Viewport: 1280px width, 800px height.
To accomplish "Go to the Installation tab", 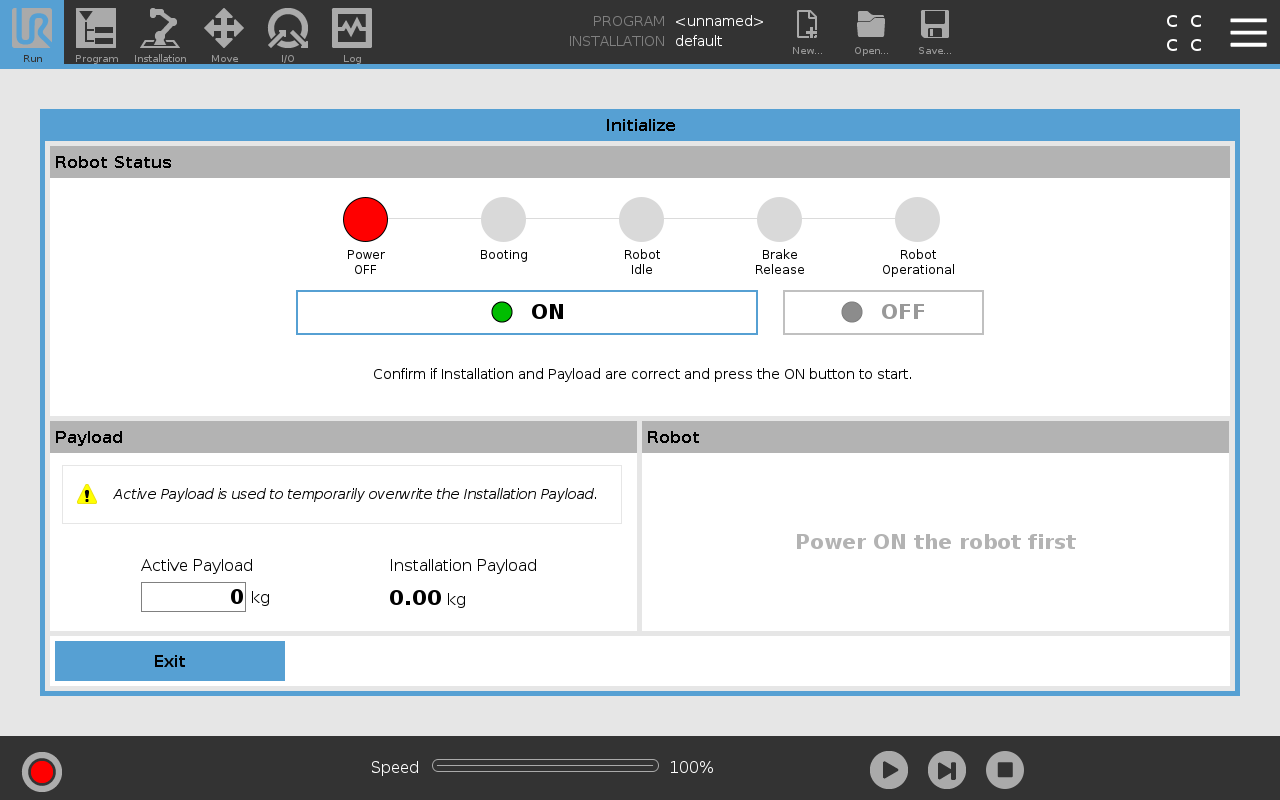I will click(x=160, y=32).
